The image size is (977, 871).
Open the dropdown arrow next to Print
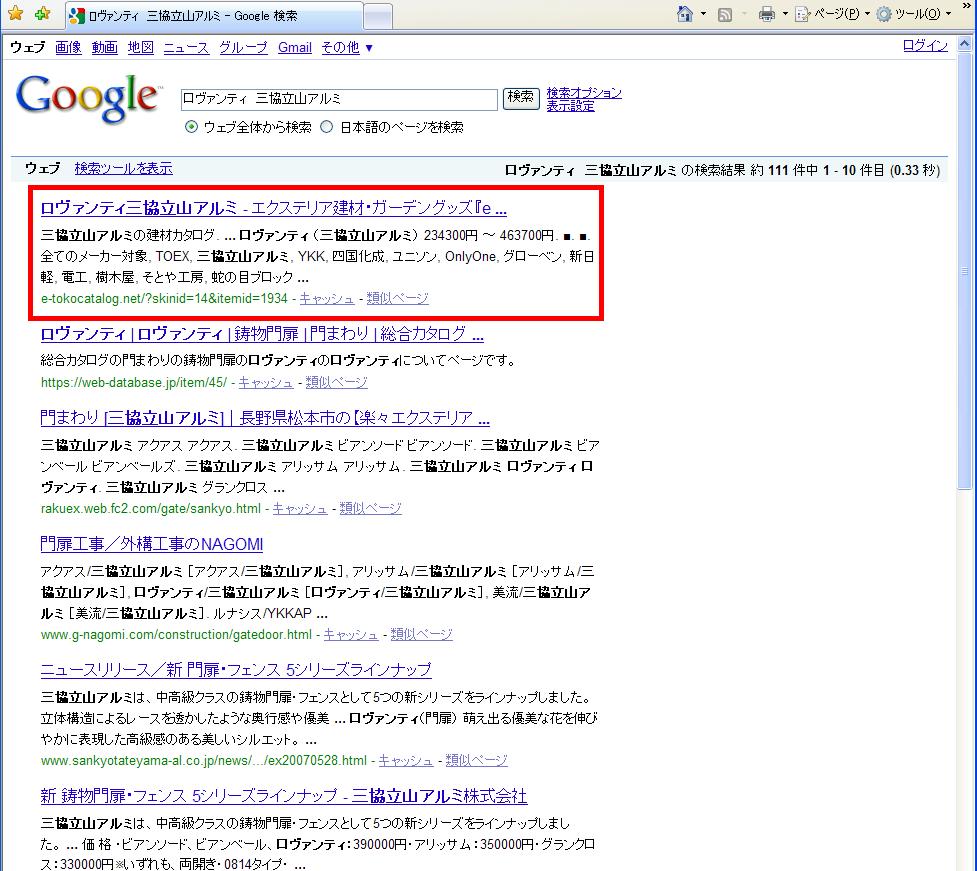785,14
